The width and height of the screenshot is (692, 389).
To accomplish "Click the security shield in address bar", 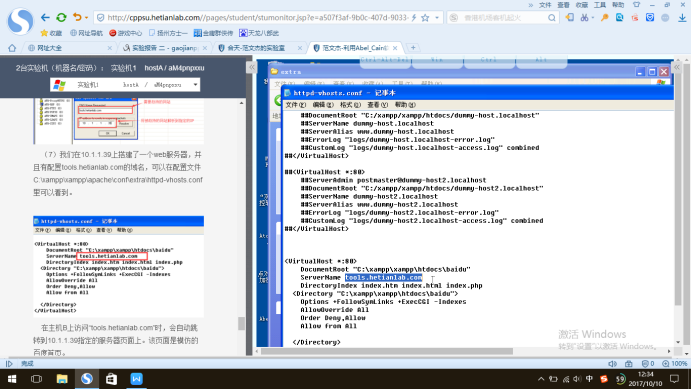I will pyautogui.click(x=101, y=18).
